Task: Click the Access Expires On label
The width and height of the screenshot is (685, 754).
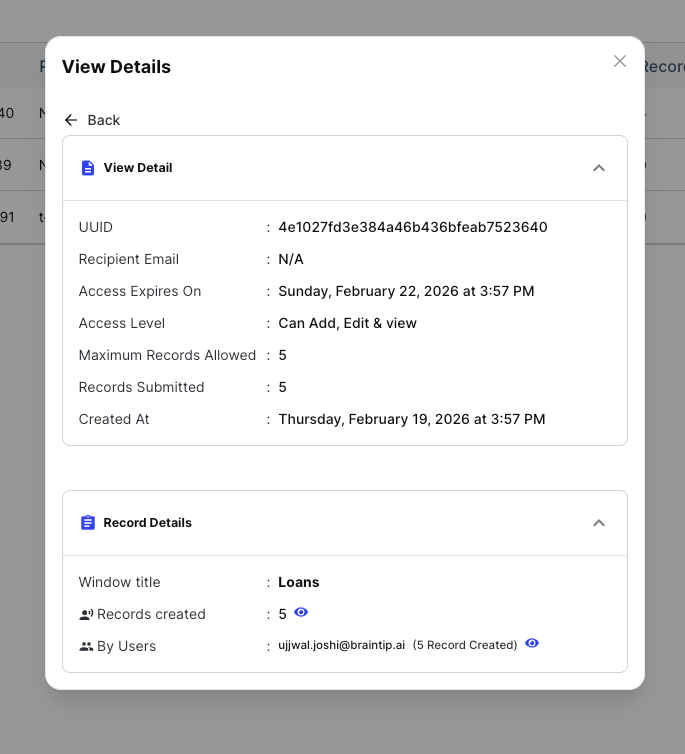Action: pos(140,291)
